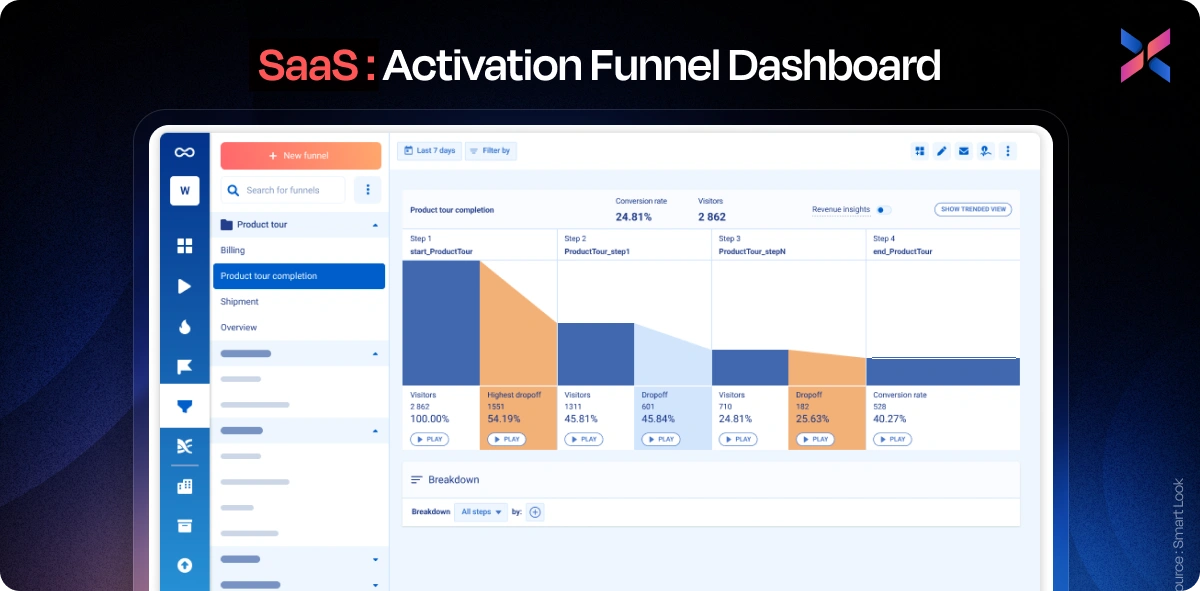Play recordings for Visitors 710

(x=738, y=439)
